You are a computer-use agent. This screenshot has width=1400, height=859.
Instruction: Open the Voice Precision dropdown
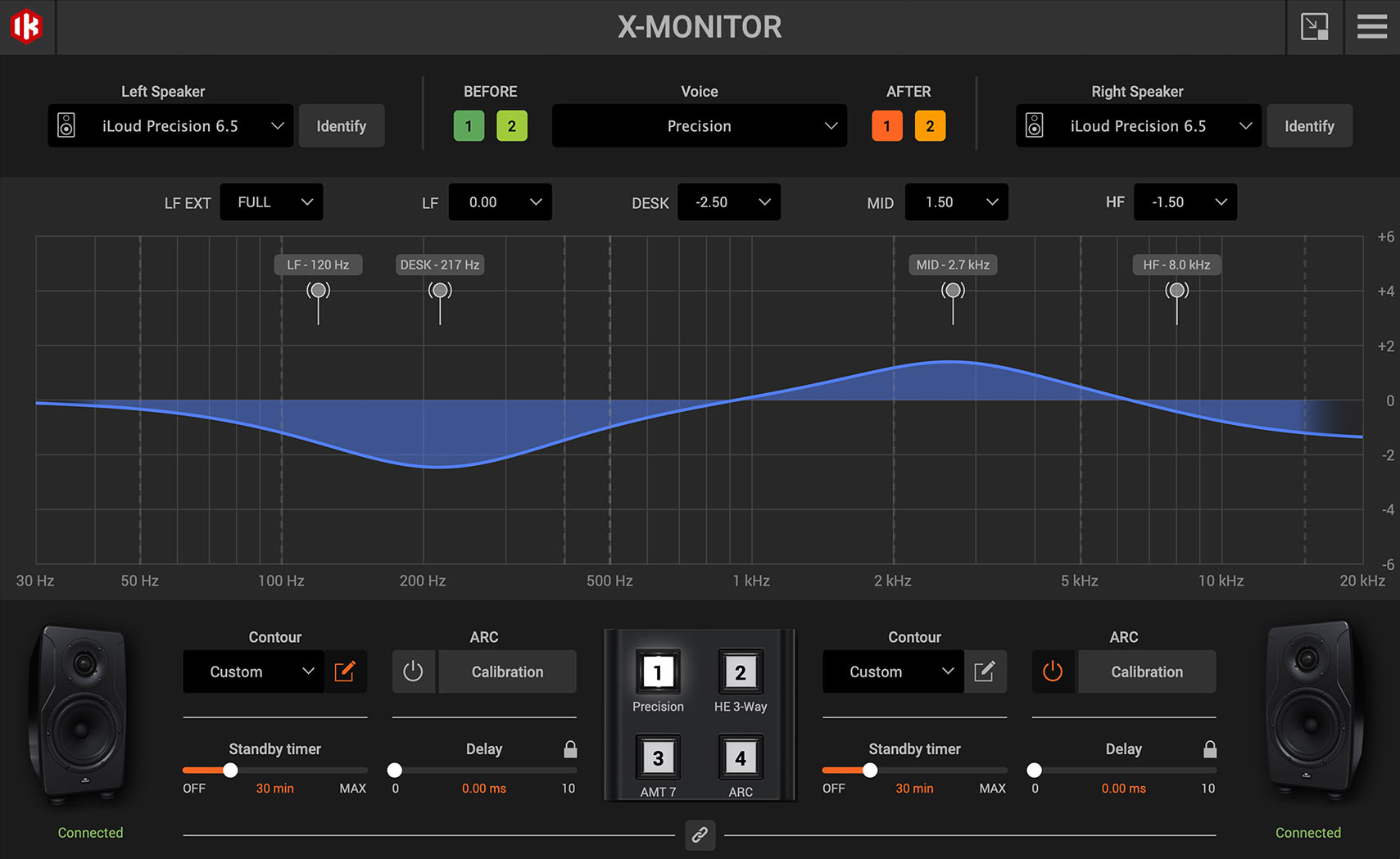[x=699, y=126]
